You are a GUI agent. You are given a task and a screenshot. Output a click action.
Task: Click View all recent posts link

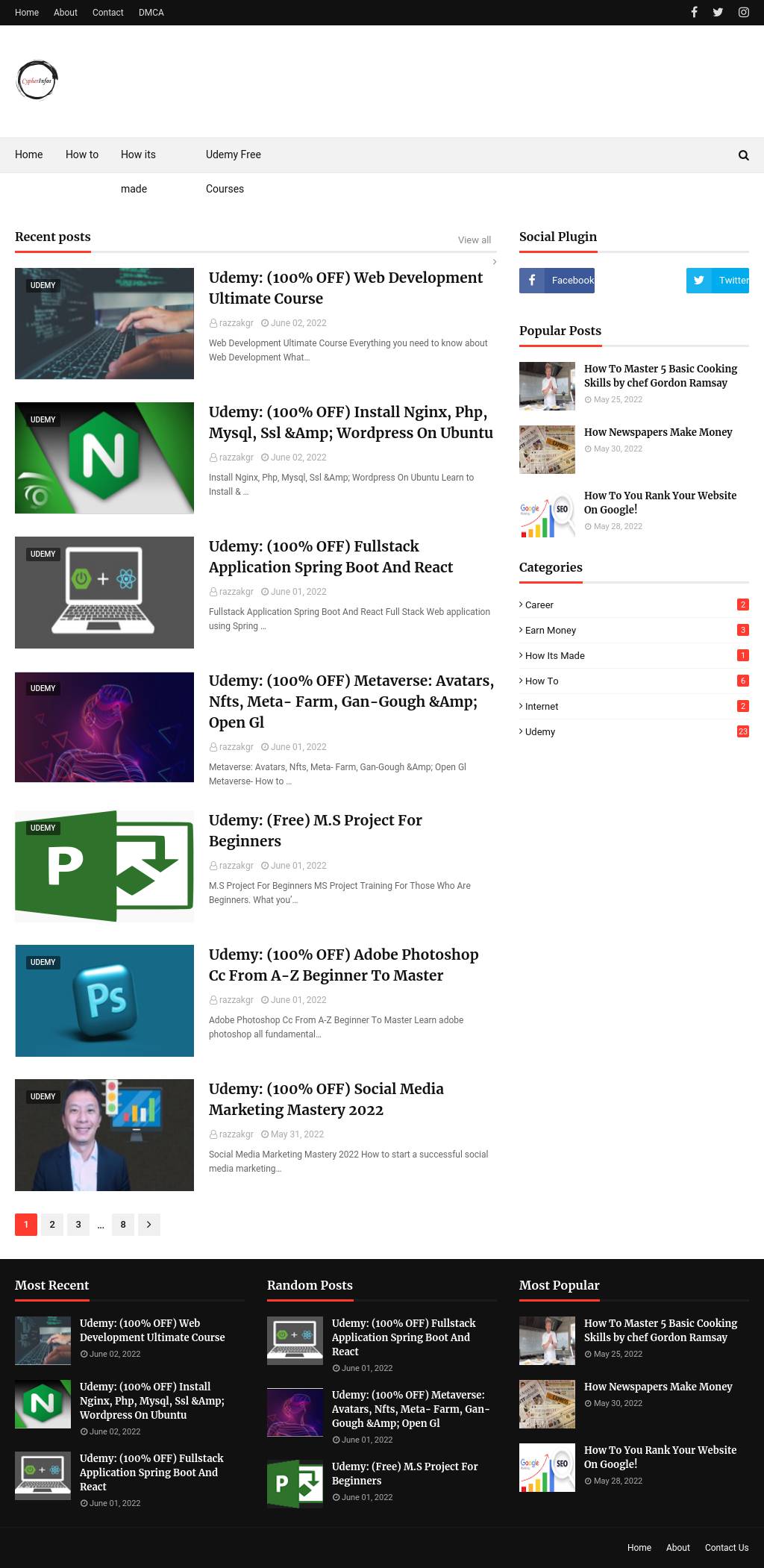coord(474,240)
